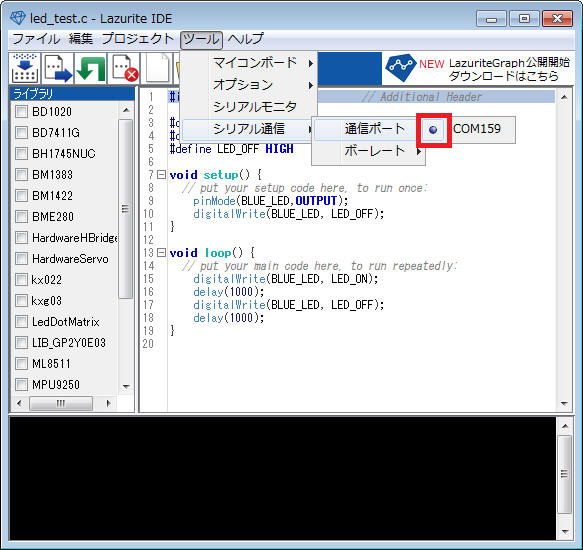This screenshot has width=583, height=550.
Task: Click the library list scroll up arrow
Action: pos(126,110)
